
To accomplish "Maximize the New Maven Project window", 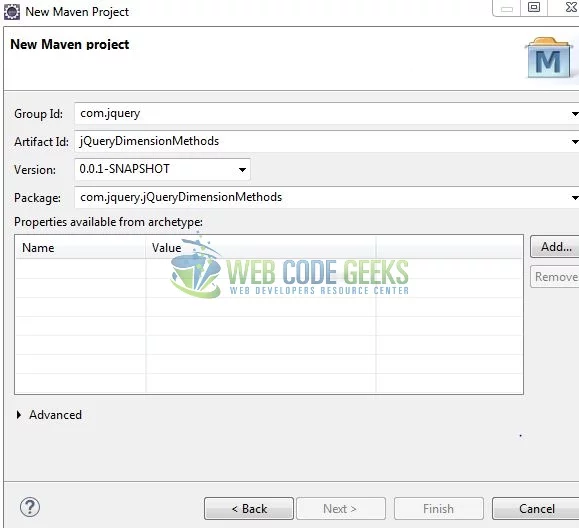I will pos(534,7).
